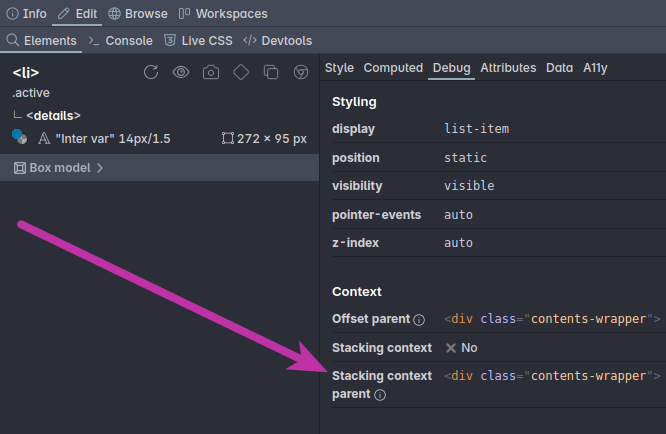666x434 pixels.
Task: Click the display value list-item
Action: [x=477, y=129]
